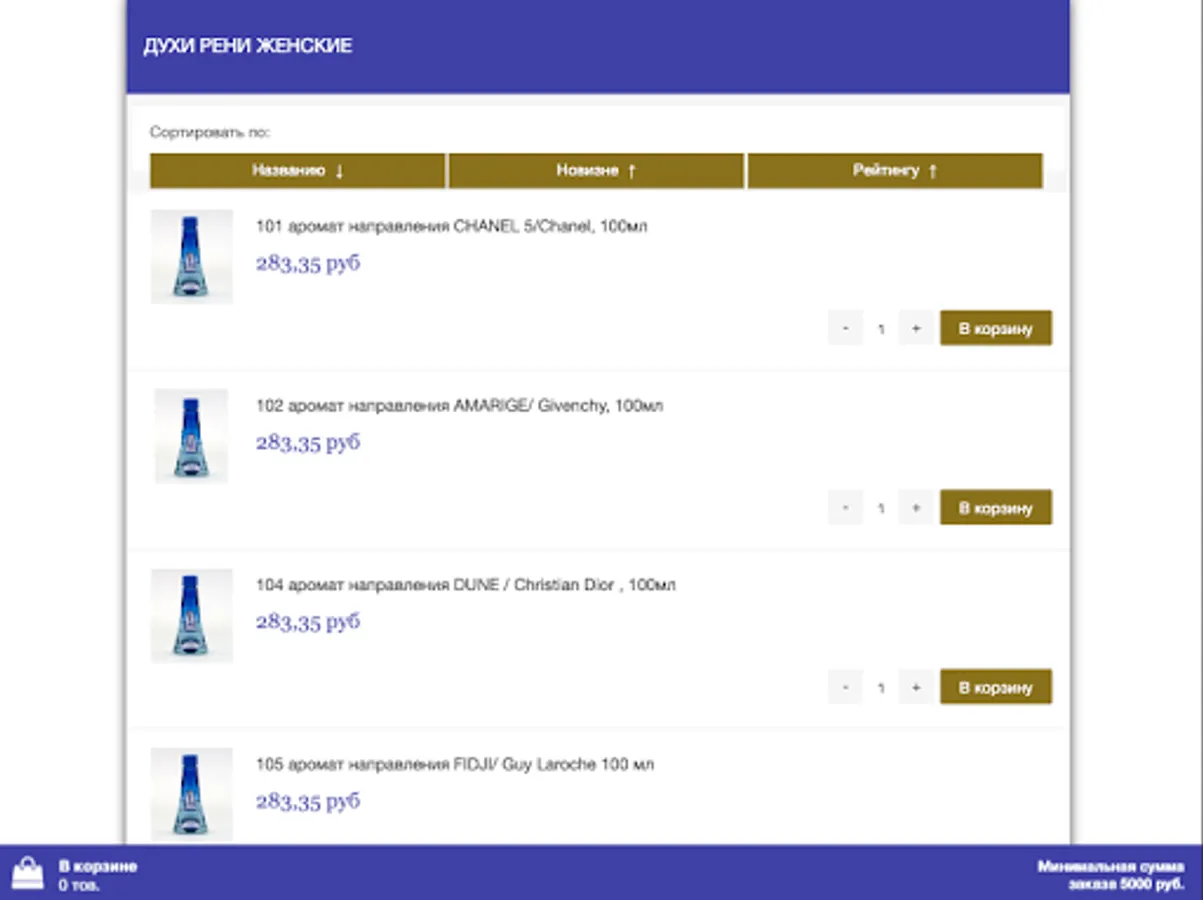Decrease quantity for CHANEL 5 item
Viewport: 1203px width, 900px height.
click(x=846, y=328)
